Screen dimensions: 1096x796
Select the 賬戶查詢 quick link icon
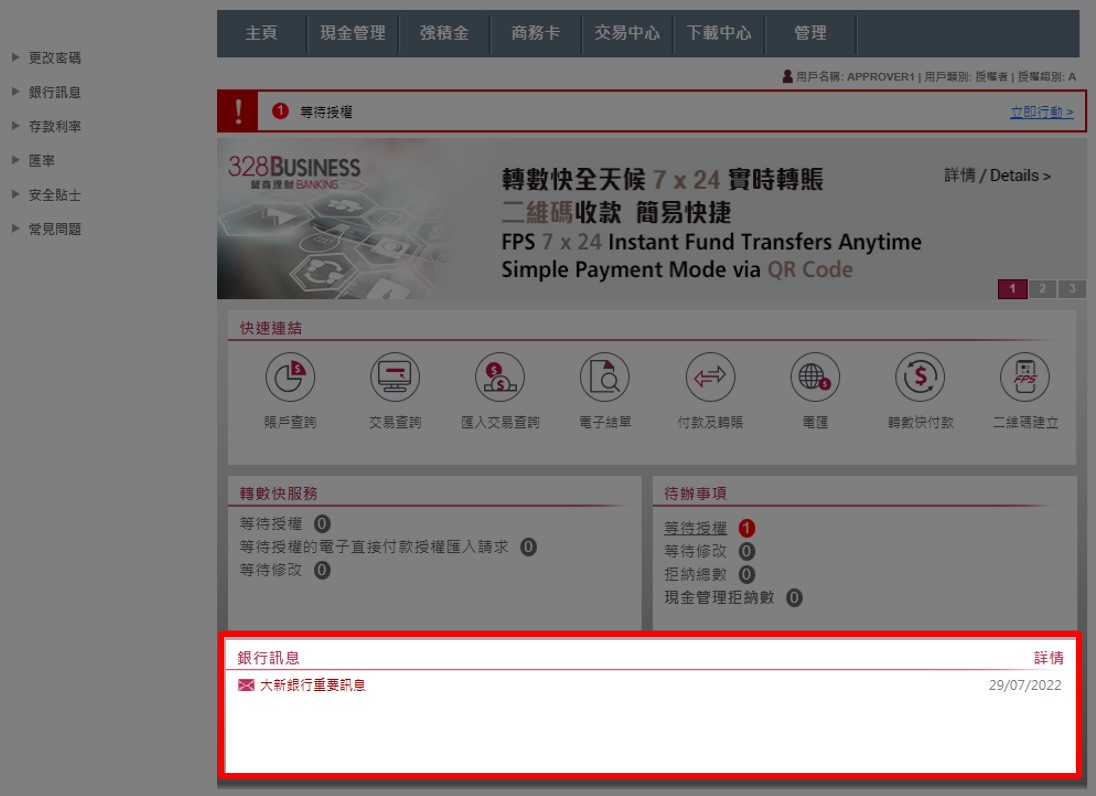coord(291,378)
